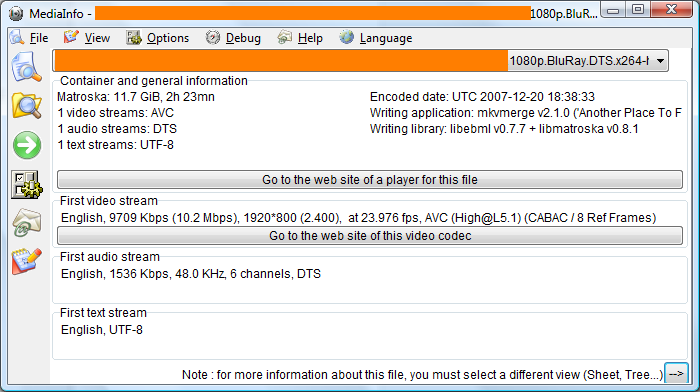Screen dimensions: 700x392
Task: Click 'Encoded date: UTC 2007-12-20' text
Action: (x=482, y=97)
